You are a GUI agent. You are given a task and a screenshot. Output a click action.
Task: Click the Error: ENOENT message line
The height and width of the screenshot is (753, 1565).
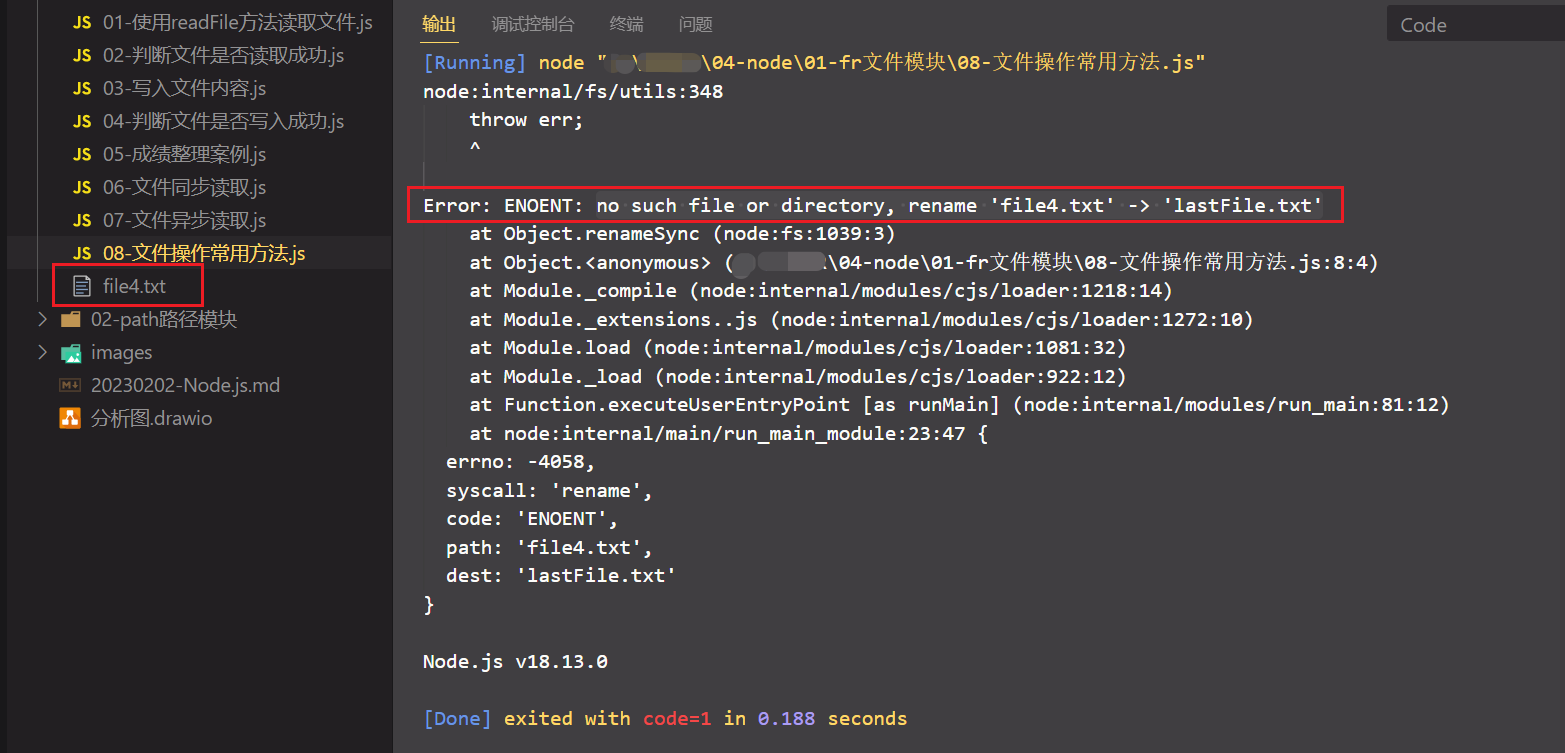pyautogui.click(x=873, y=206)
